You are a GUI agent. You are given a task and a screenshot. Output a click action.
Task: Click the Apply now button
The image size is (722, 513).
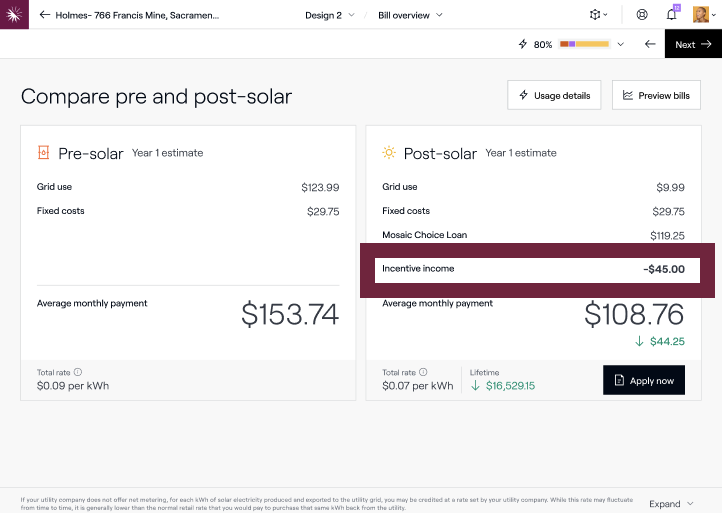644,380
